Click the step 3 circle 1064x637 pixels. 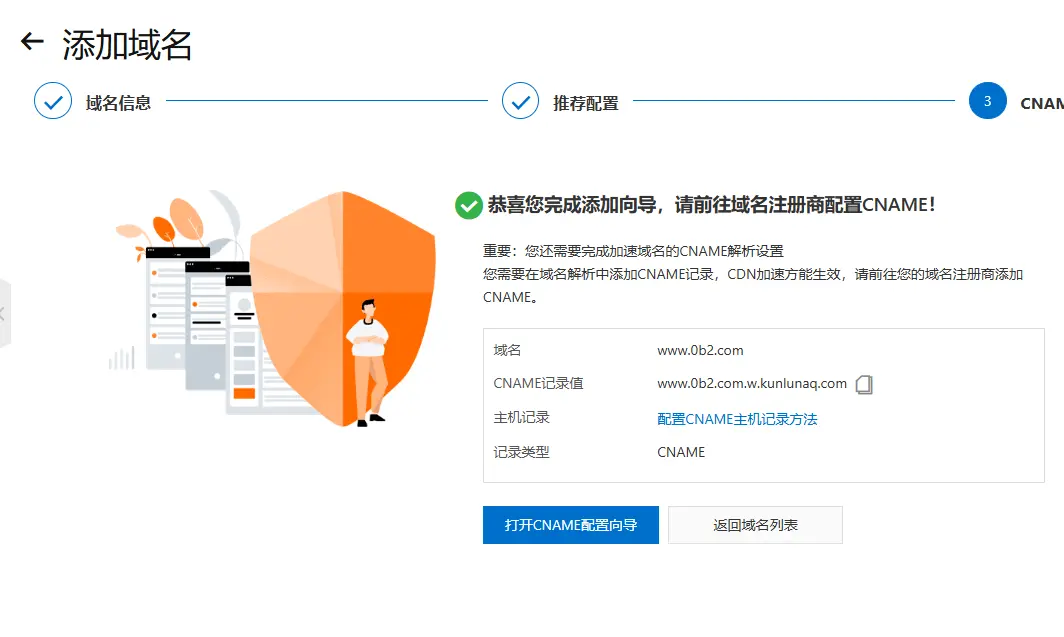[x=987, y=101]
